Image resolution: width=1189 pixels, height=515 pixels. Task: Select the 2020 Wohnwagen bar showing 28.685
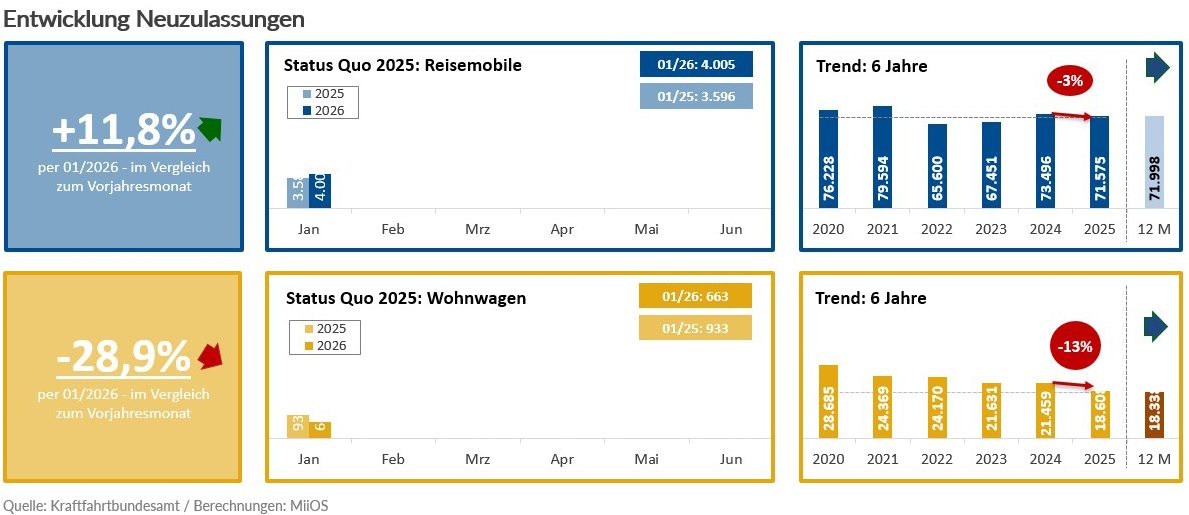coord(828,402)
